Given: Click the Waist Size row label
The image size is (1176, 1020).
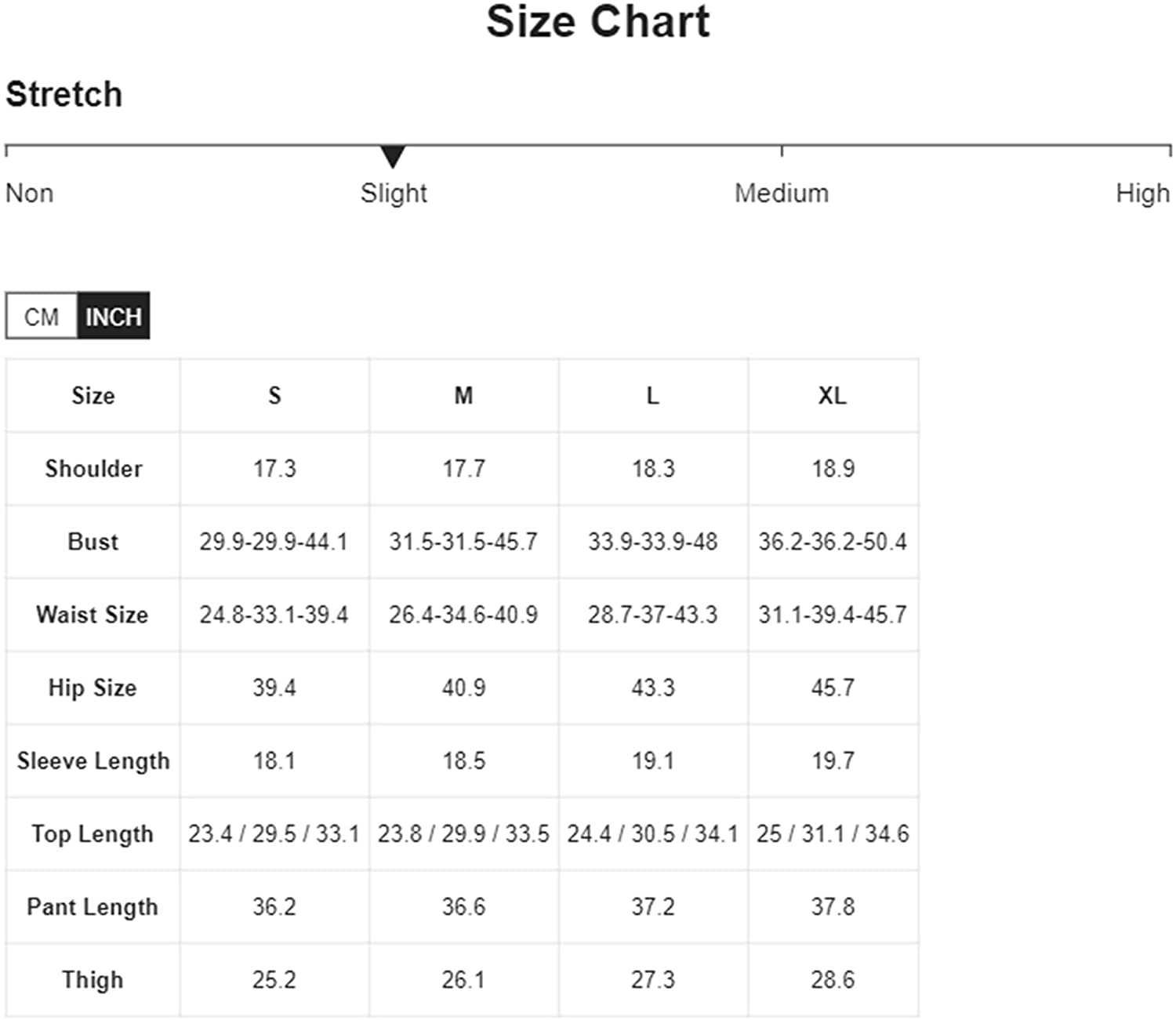Looking at the screenshot, I should pos(93,614).
